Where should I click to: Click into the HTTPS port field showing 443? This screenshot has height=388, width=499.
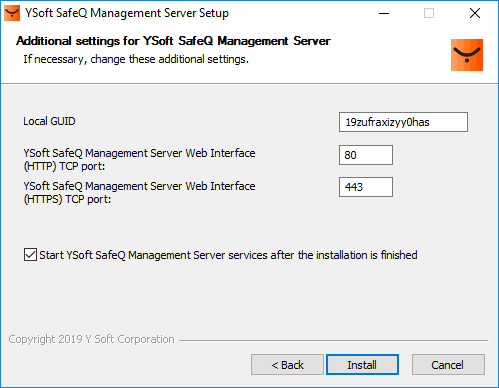click(x=366, y=187)
